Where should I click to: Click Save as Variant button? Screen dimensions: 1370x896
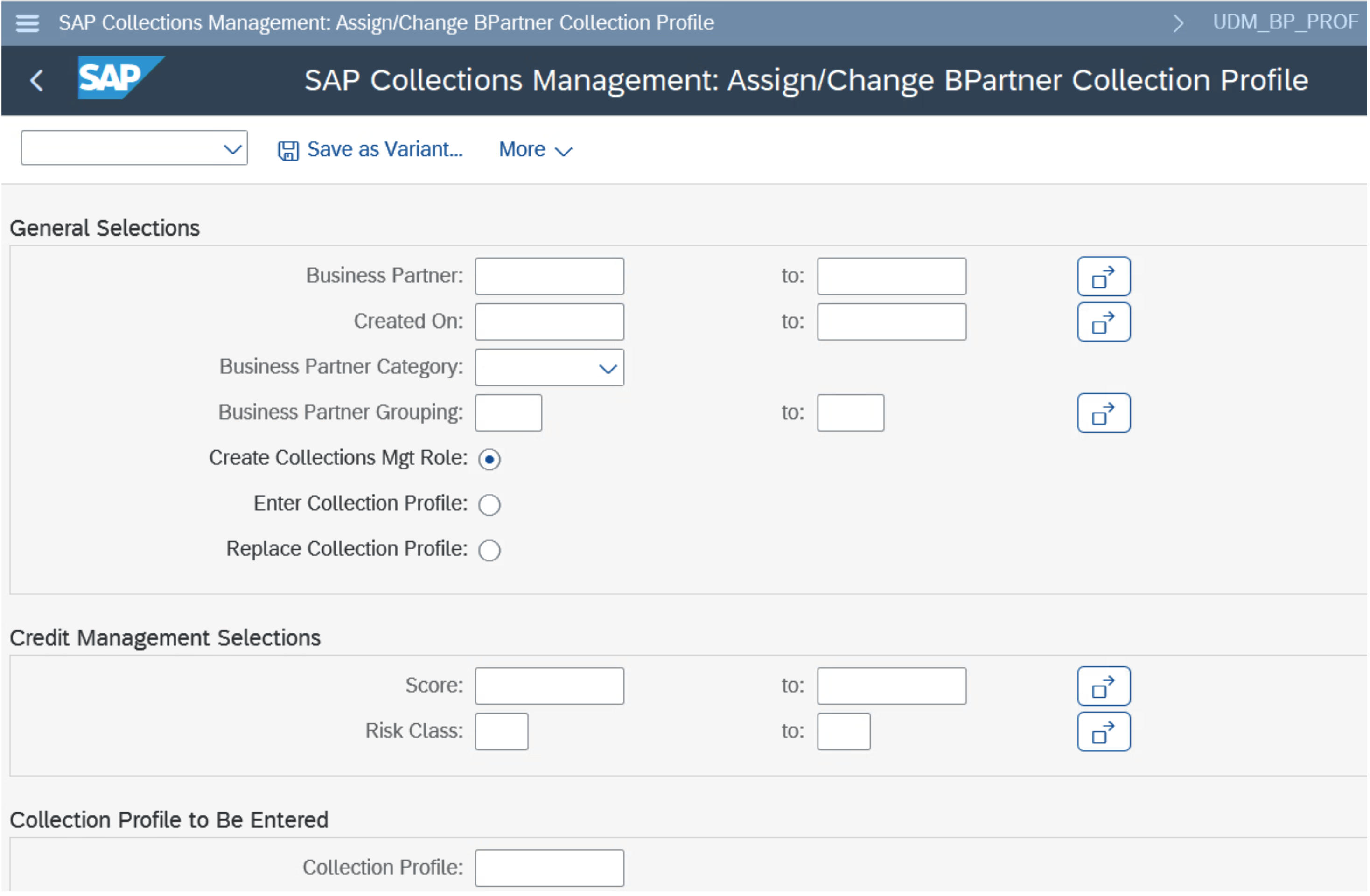click(370, 150)
